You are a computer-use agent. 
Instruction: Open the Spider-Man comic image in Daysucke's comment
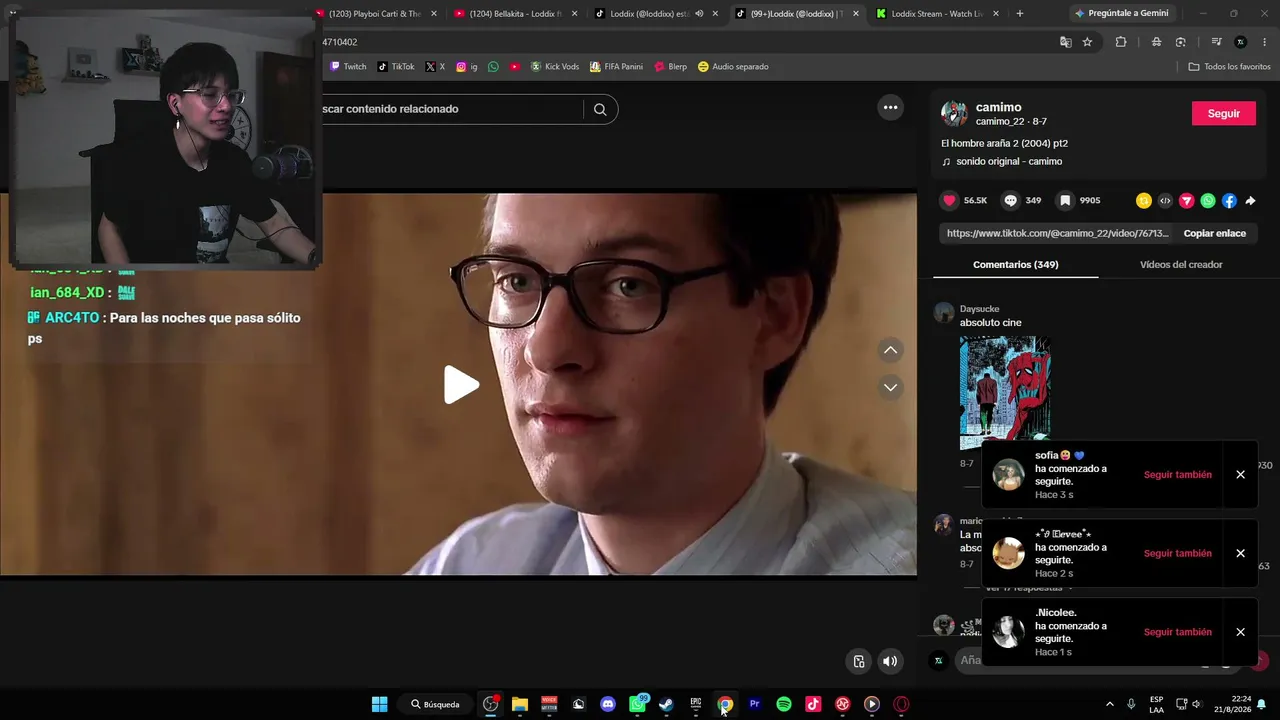1005,393
